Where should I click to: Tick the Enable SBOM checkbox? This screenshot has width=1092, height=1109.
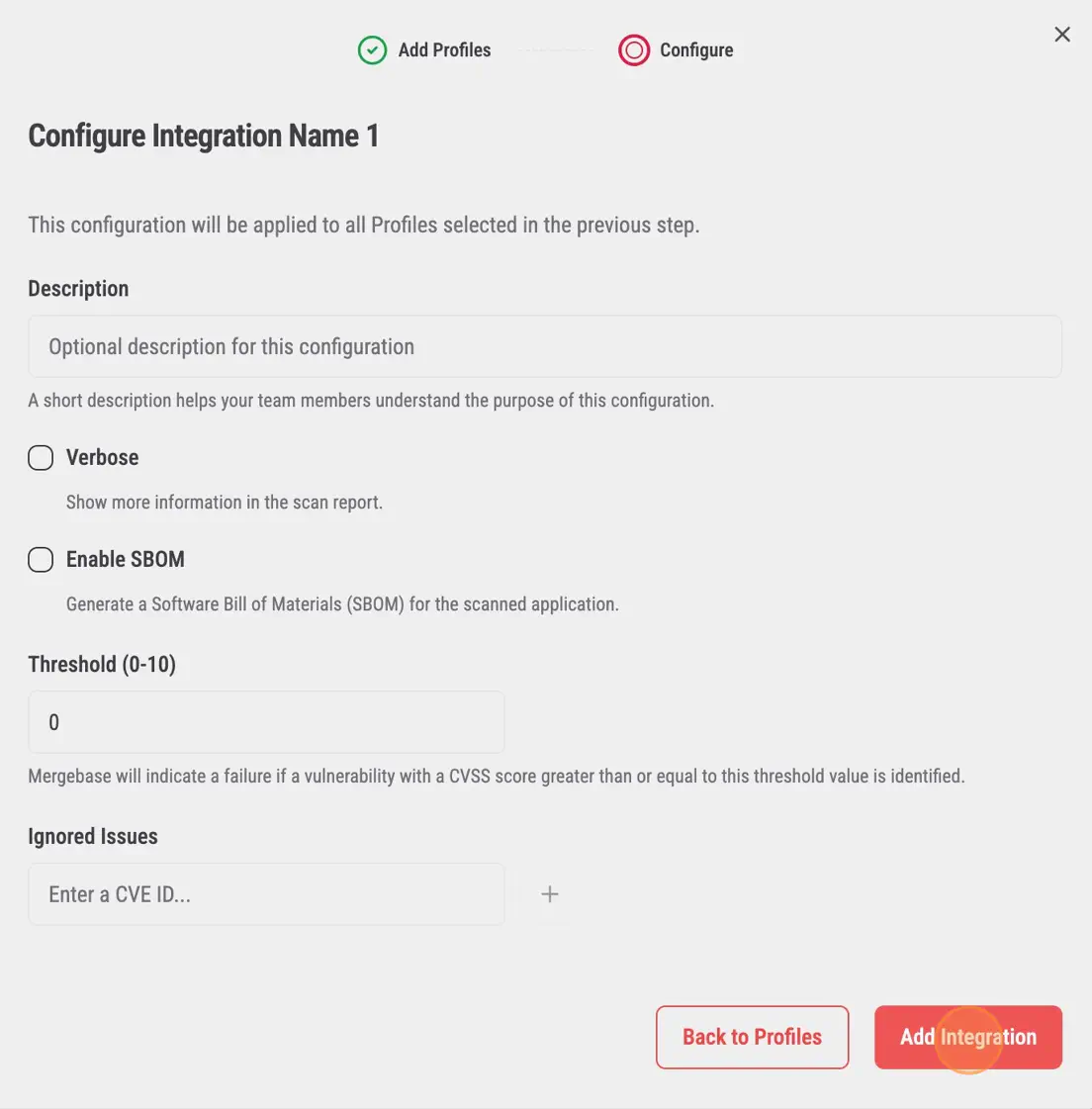point(41,560)
